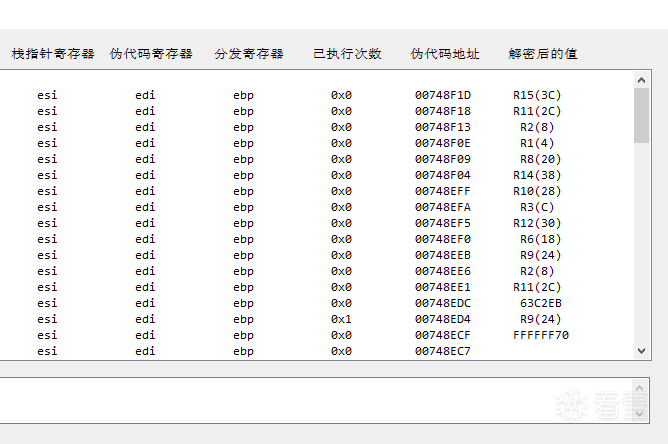The width and height of the screenshot is (668, 444).
Task: Select address 00748EE1
Action: pos(443,287)
